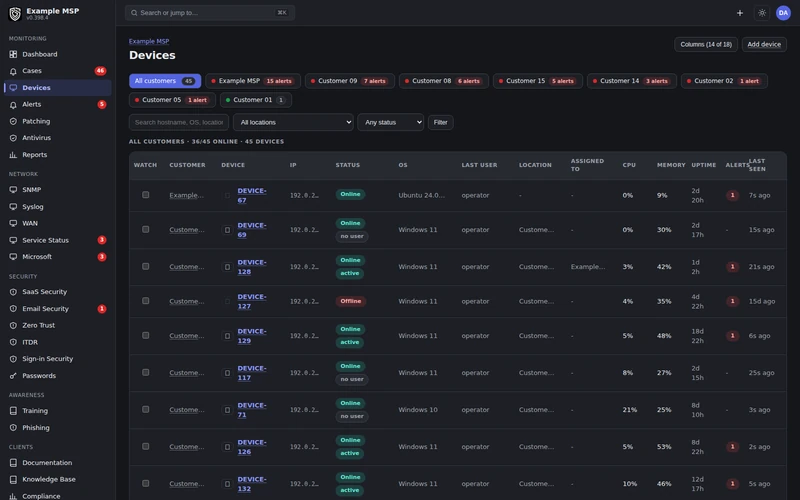Sort by the Memory column header

671,165
